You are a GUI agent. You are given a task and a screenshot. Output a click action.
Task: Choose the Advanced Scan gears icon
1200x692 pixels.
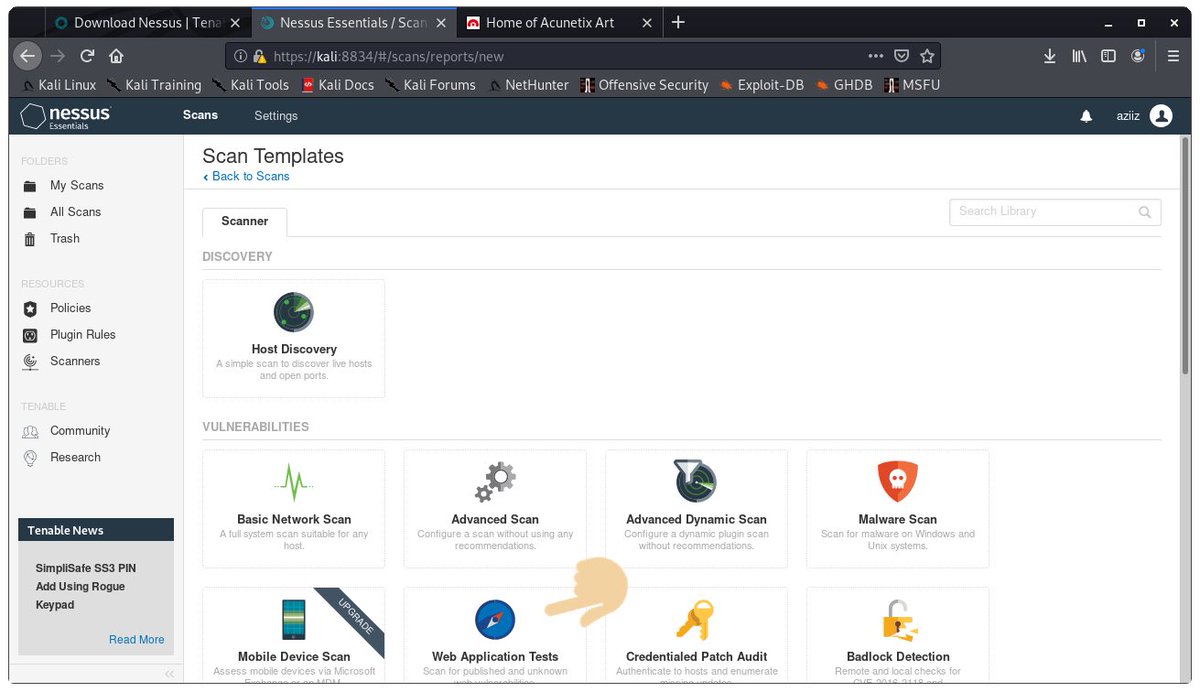click(495, 482)
